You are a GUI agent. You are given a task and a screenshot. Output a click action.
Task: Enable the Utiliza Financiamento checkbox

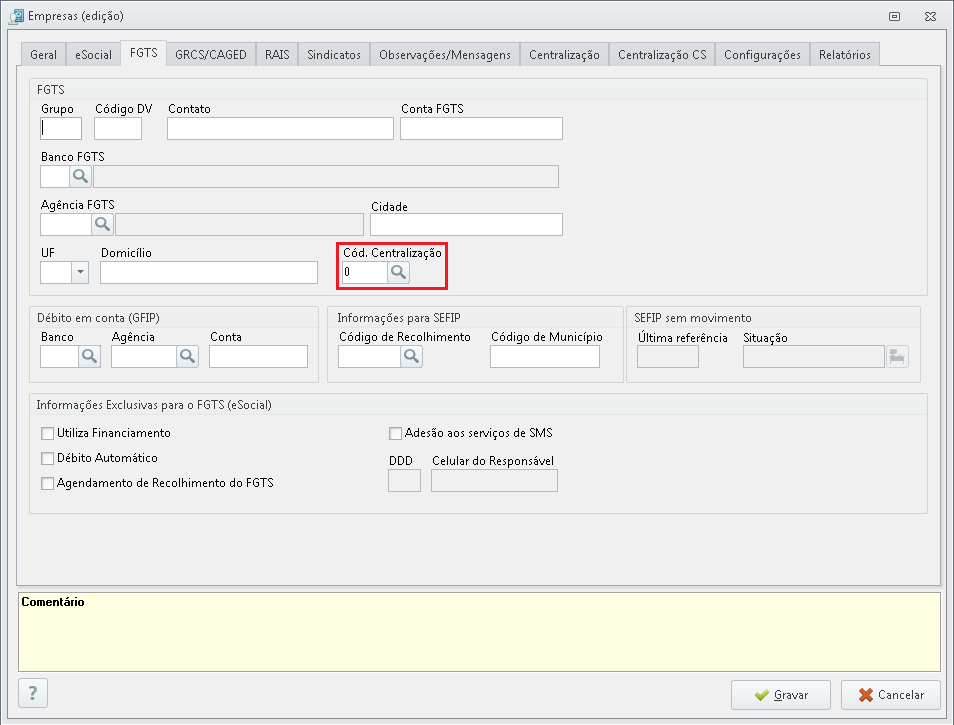(x=47, y=433)
